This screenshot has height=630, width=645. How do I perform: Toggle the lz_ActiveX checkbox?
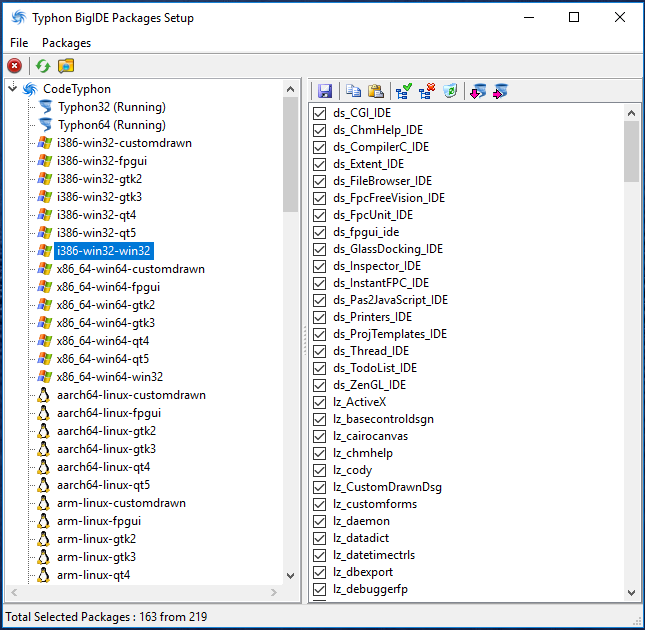point(320,402)
